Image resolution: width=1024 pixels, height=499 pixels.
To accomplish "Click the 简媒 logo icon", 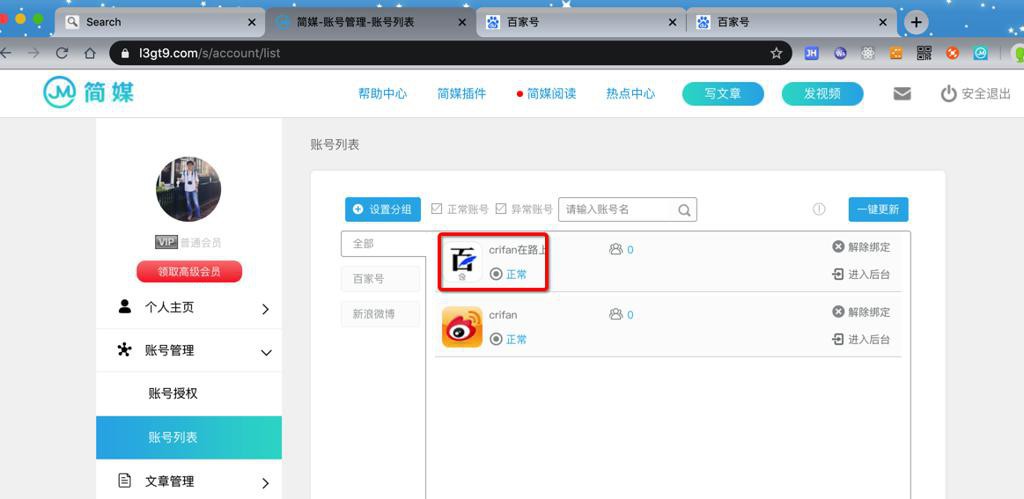I will coord(59,93).
